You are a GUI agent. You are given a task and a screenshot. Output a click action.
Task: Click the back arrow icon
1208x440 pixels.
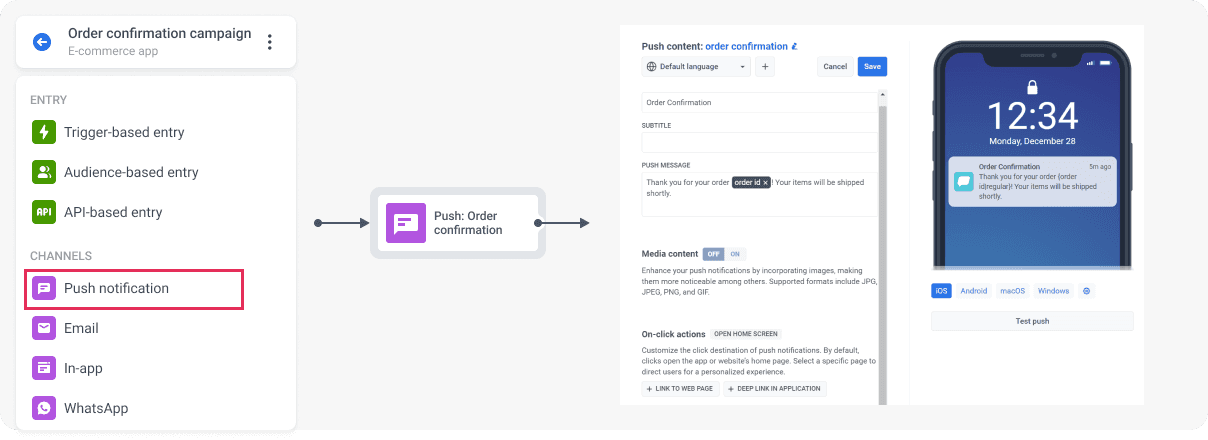click(x=42, y=42)
